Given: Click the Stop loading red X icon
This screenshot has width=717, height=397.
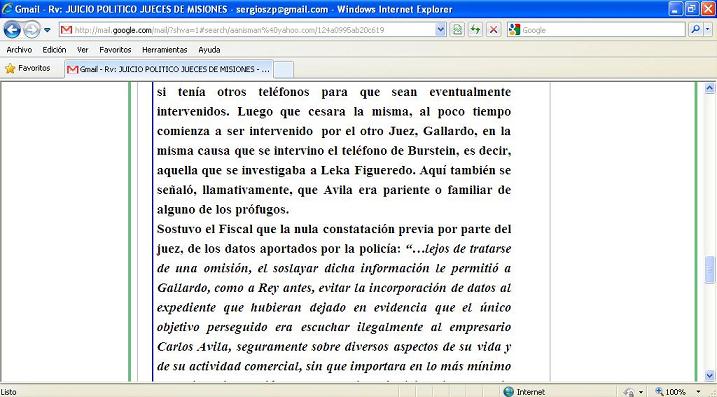Looking at the screenshot, I should [493, 30].
